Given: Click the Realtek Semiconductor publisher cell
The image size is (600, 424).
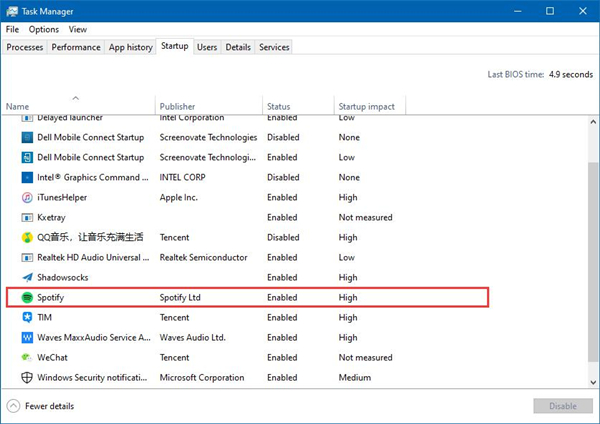Looking at the screenshot, I should tap(203, 258).
